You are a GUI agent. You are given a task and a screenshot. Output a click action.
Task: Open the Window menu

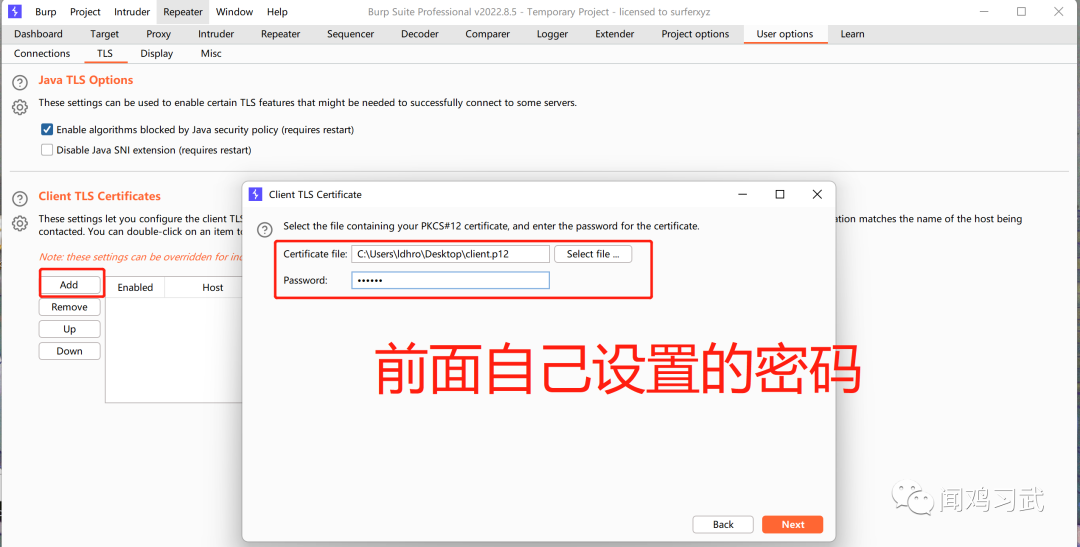point(234,12)
